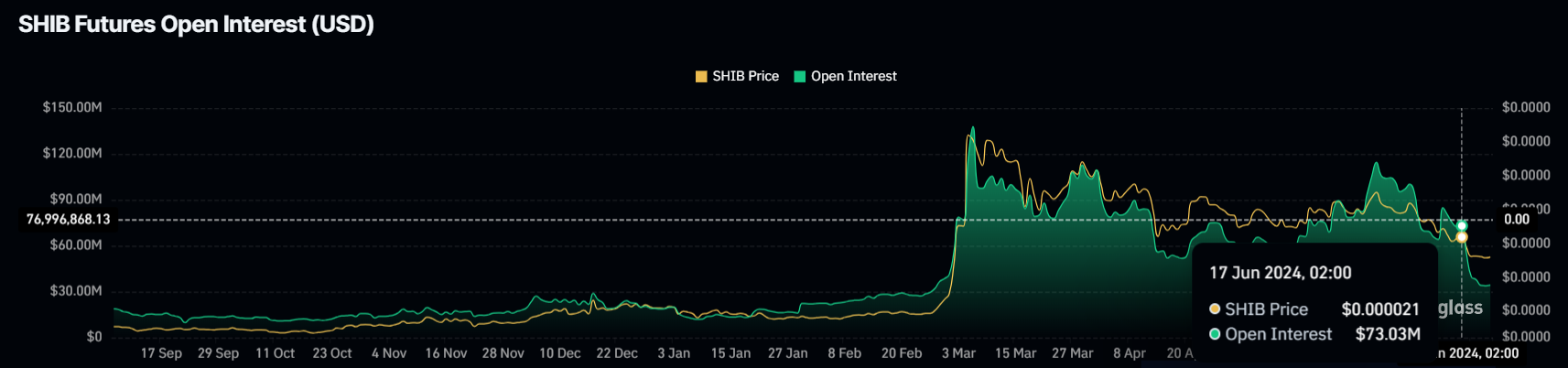Click the 17 Sep date label
Image resolution: width=1568 pixels, height=368 pixels.
click(x=161, y=353)
